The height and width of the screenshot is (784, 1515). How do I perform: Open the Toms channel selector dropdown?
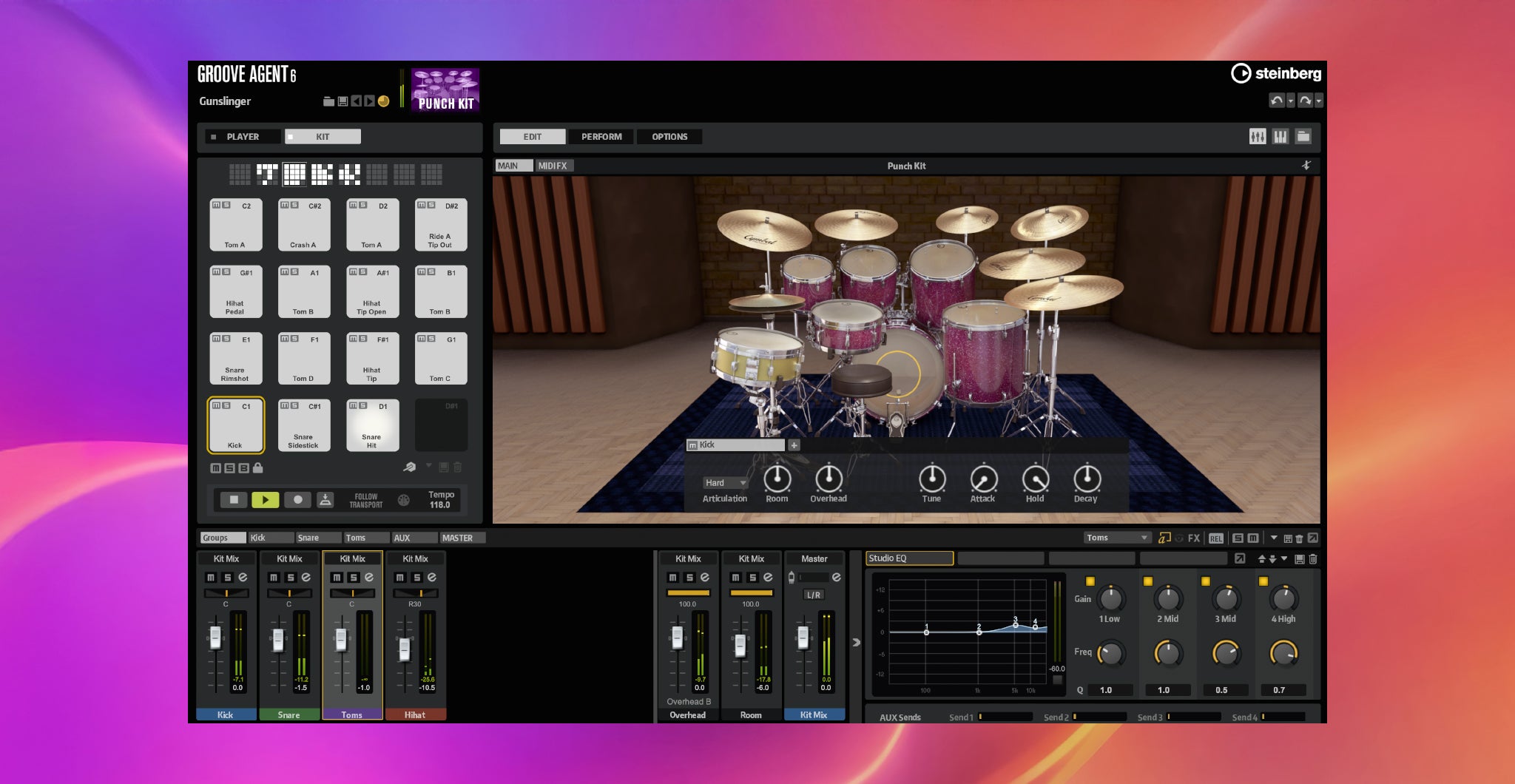[1117, 538]
